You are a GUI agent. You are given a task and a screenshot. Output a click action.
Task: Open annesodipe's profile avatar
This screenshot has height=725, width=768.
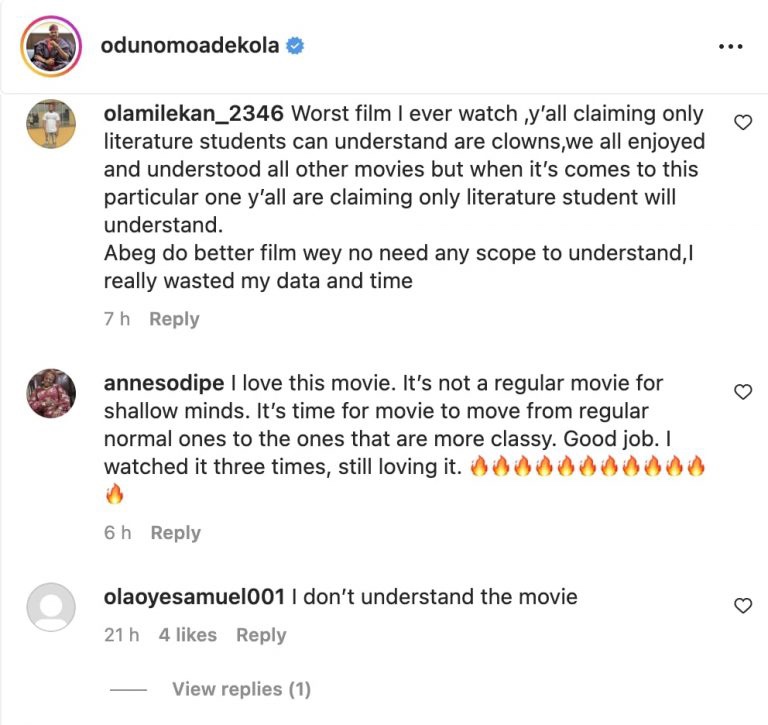pyautogui.click(x=51, y=393)
